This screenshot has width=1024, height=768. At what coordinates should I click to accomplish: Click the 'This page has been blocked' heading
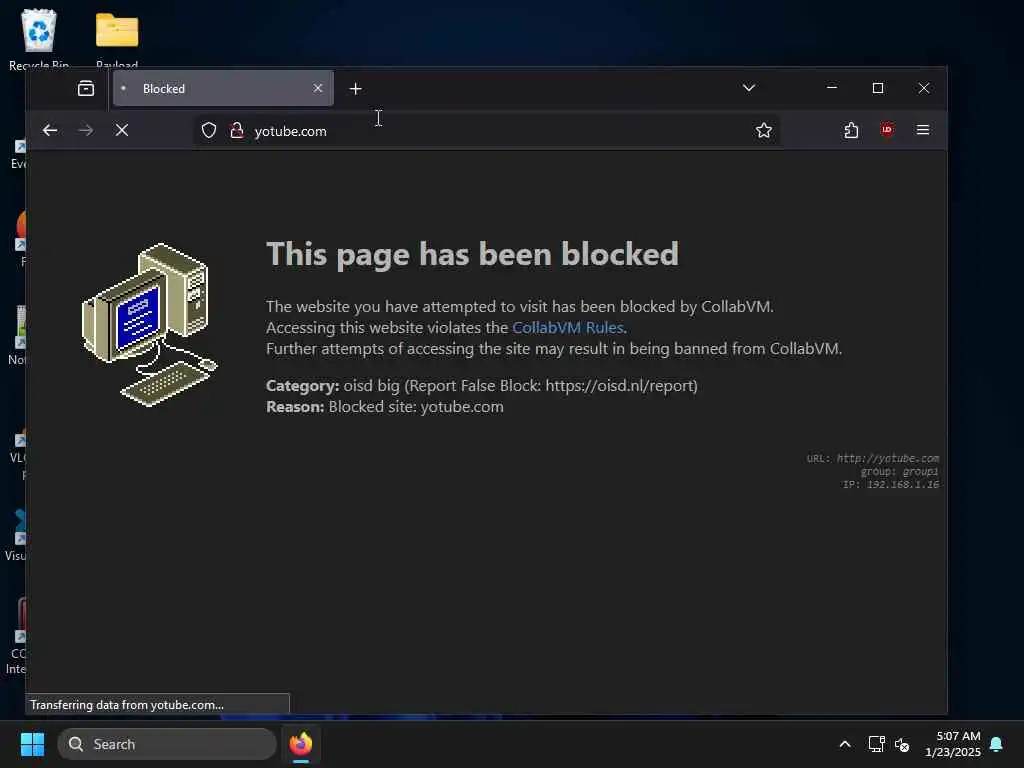tap(472, 253)
